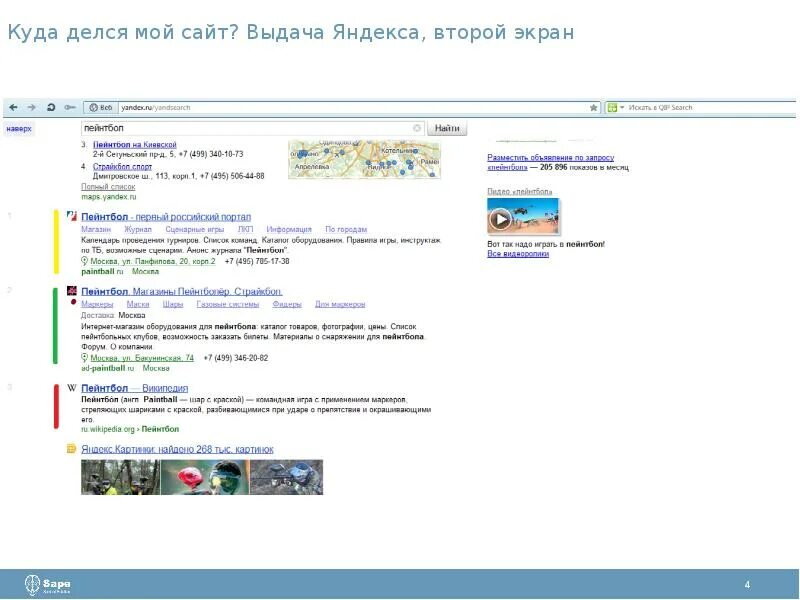Click the green 'paintball.ru' URL

(102, 272)
